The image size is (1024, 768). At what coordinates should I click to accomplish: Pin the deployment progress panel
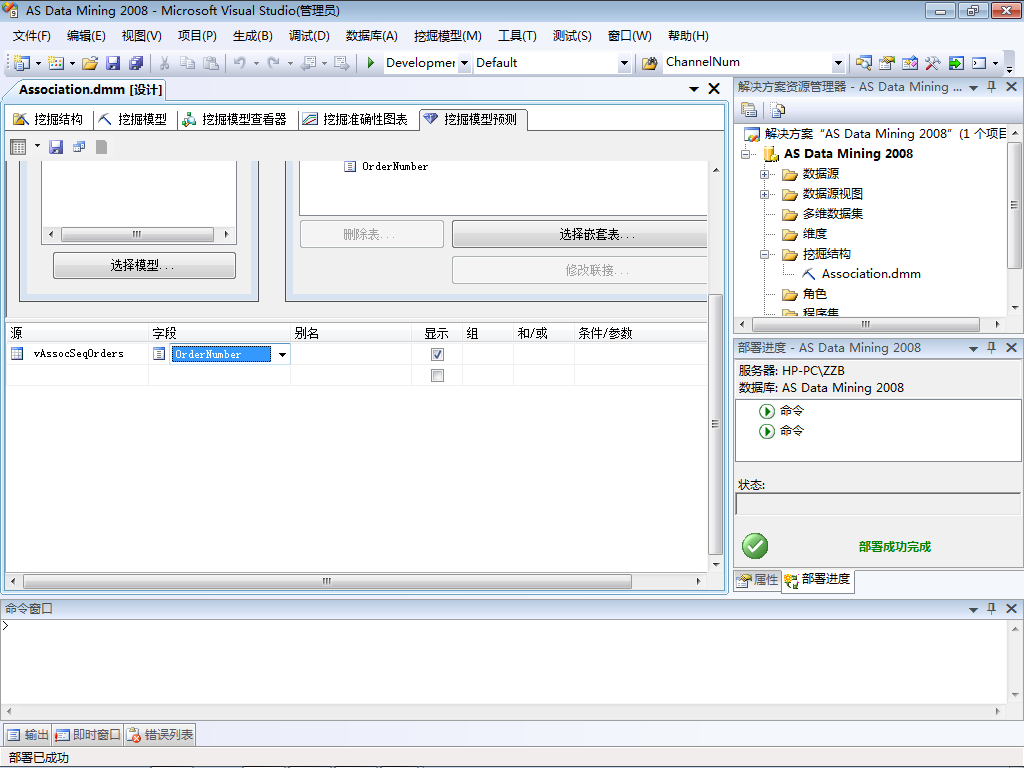[x=991, y=347]
